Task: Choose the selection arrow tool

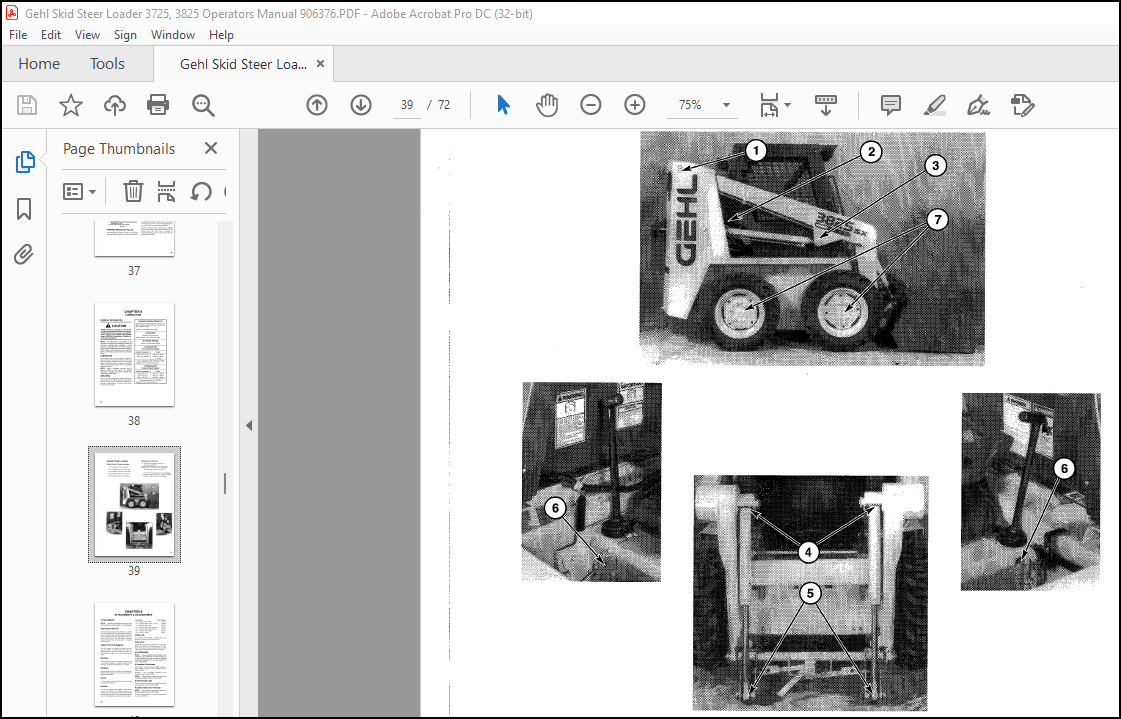Action: click(x=503, y=105)
